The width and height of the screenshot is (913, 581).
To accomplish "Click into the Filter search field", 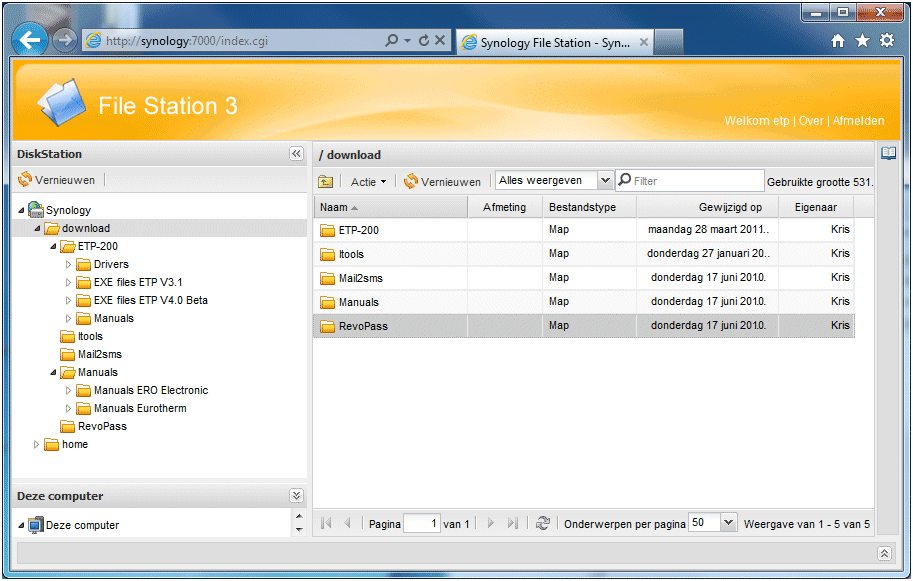I will 690,180.
